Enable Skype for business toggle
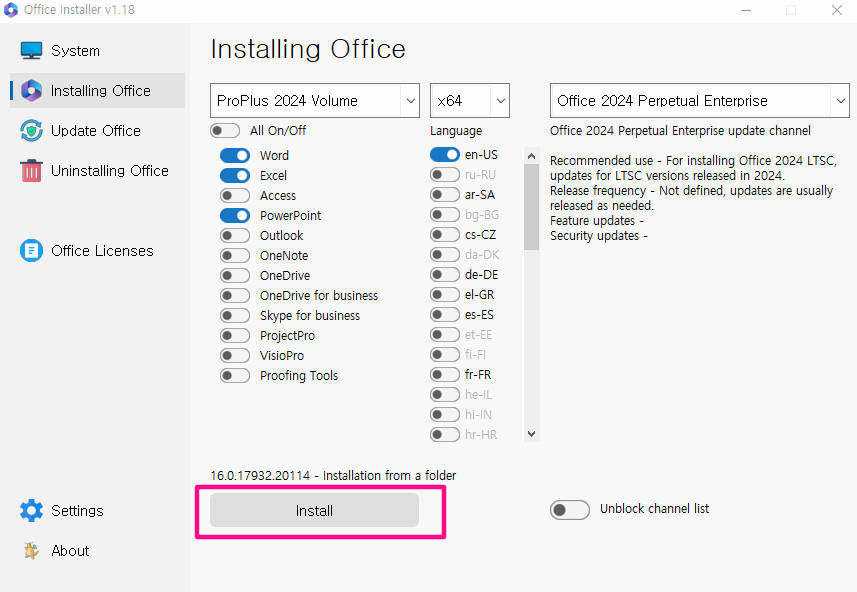Screen dimensions: 857x592 pyautogui.click(x=235, y=315)
